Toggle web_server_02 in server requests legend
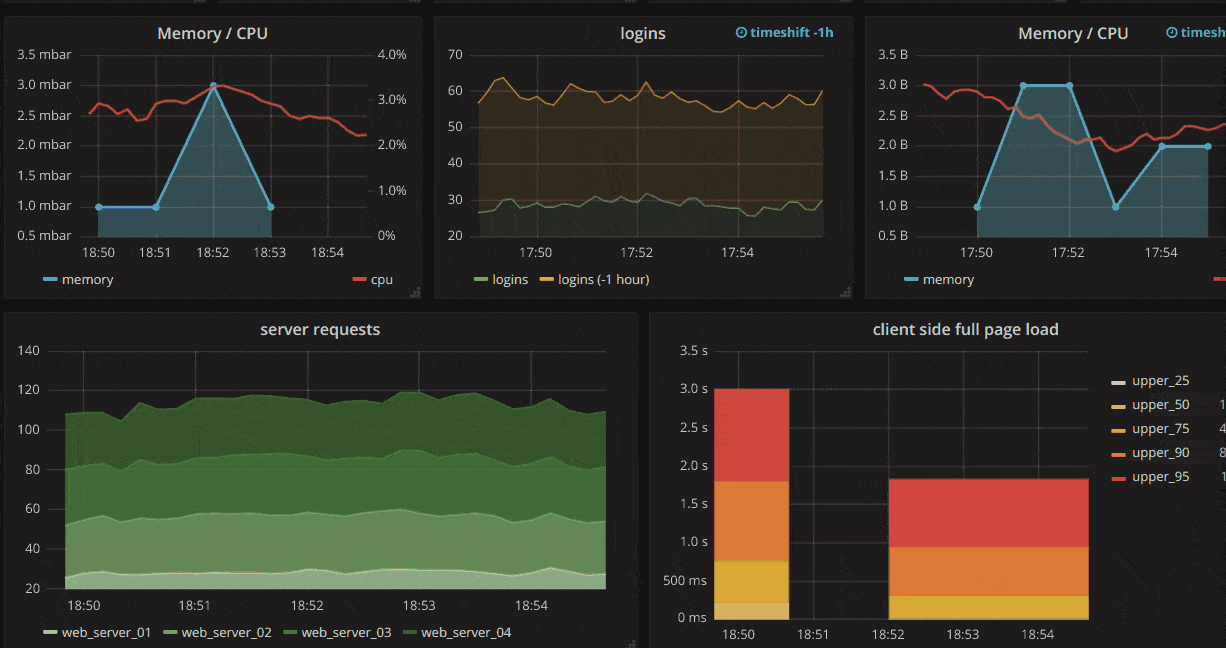Viewport: 1226px width, 648px height. tap(226, 632)
